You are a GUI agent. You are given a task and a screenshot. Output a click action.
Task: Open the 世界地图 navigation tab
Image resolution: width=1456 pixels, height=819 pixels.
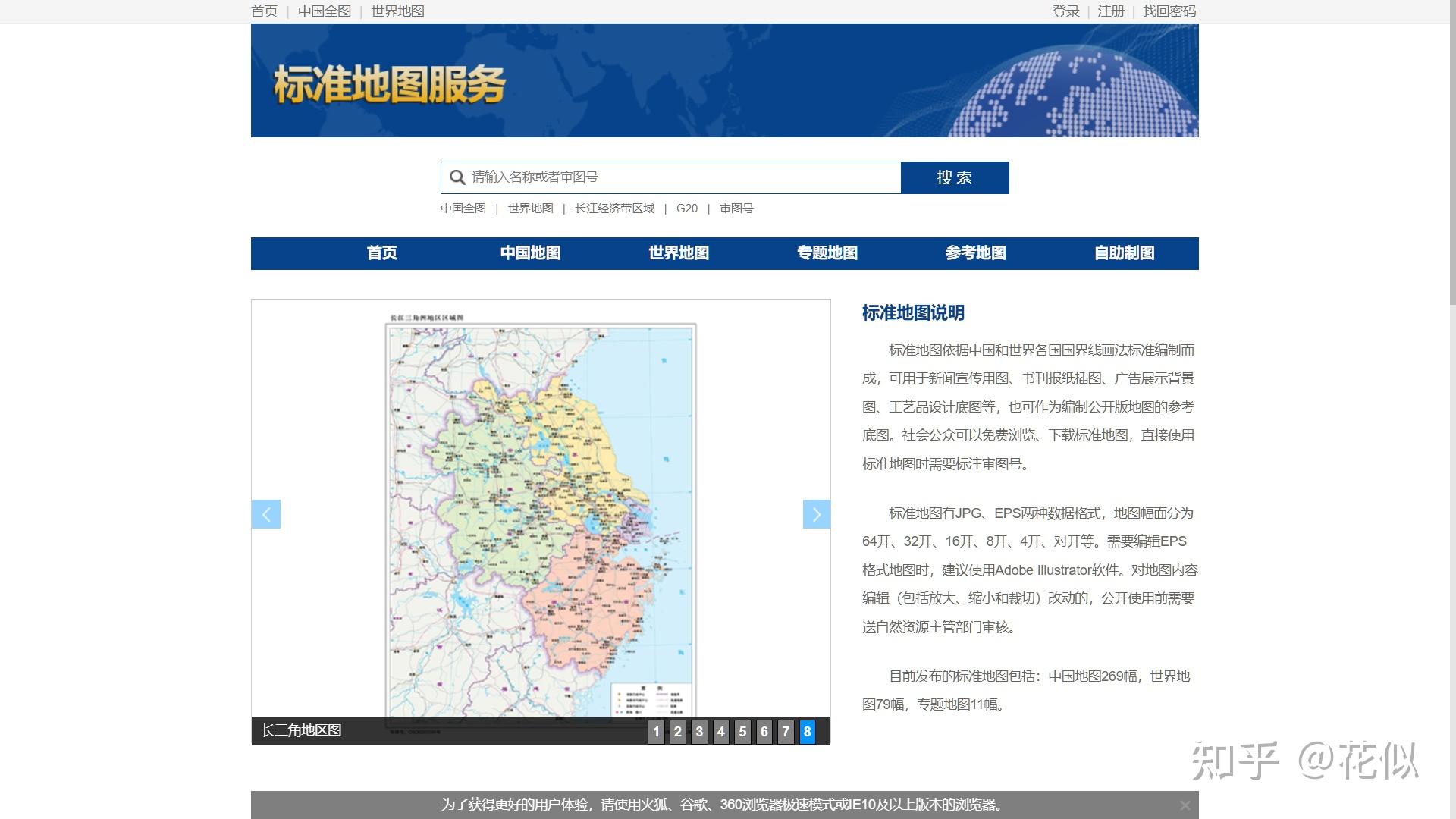[679, 253]
